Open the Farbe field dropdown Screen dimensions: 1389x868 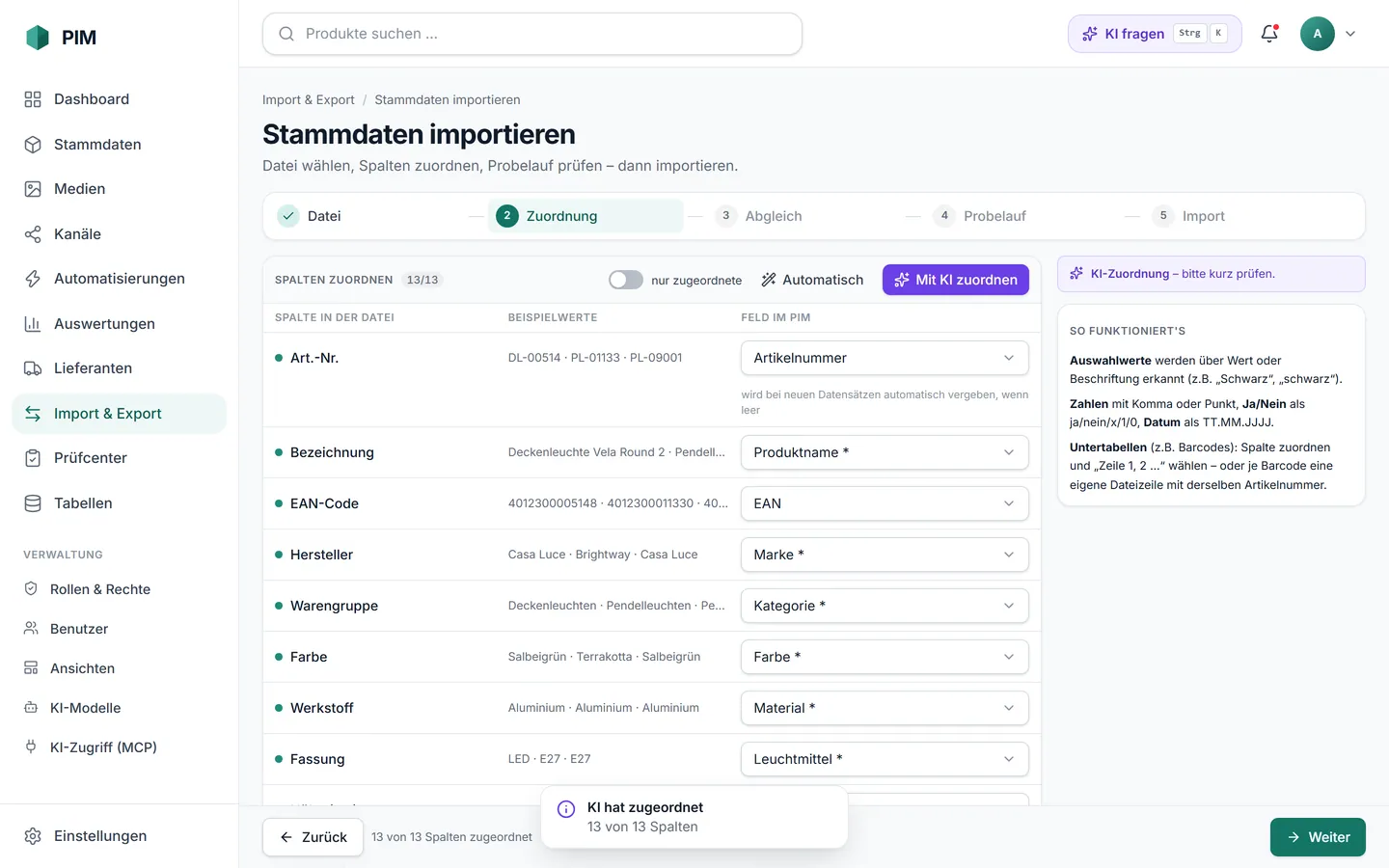(x=885, y=657)
